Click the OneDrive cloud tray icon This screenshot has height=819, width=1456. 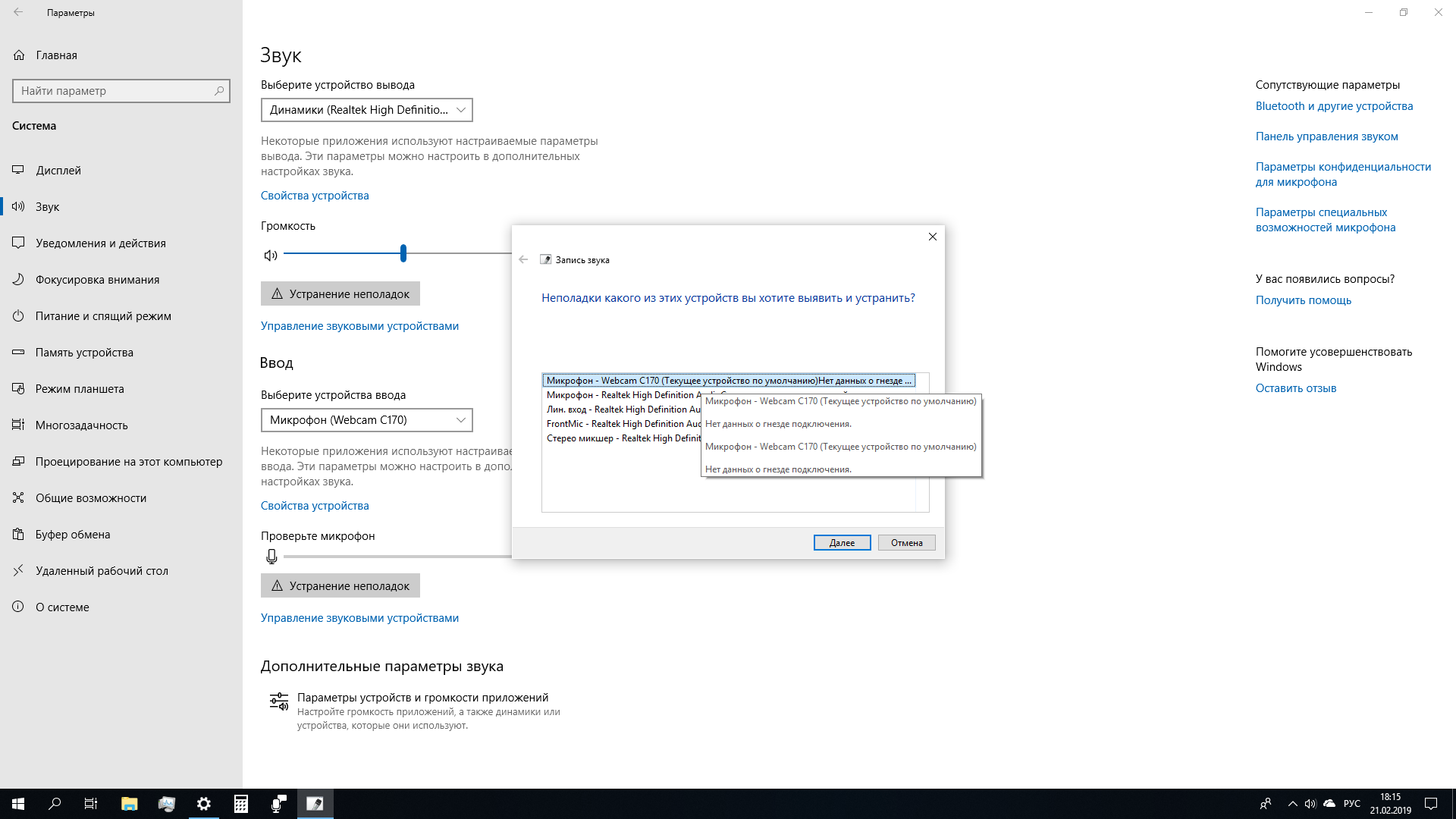[1329, 804]
